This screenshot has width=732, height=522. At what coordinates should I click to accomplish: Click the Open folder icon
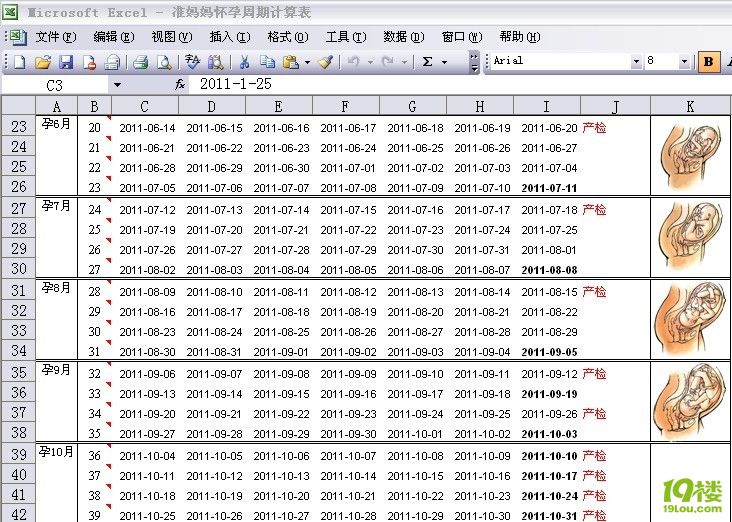(x=42, y=62)
